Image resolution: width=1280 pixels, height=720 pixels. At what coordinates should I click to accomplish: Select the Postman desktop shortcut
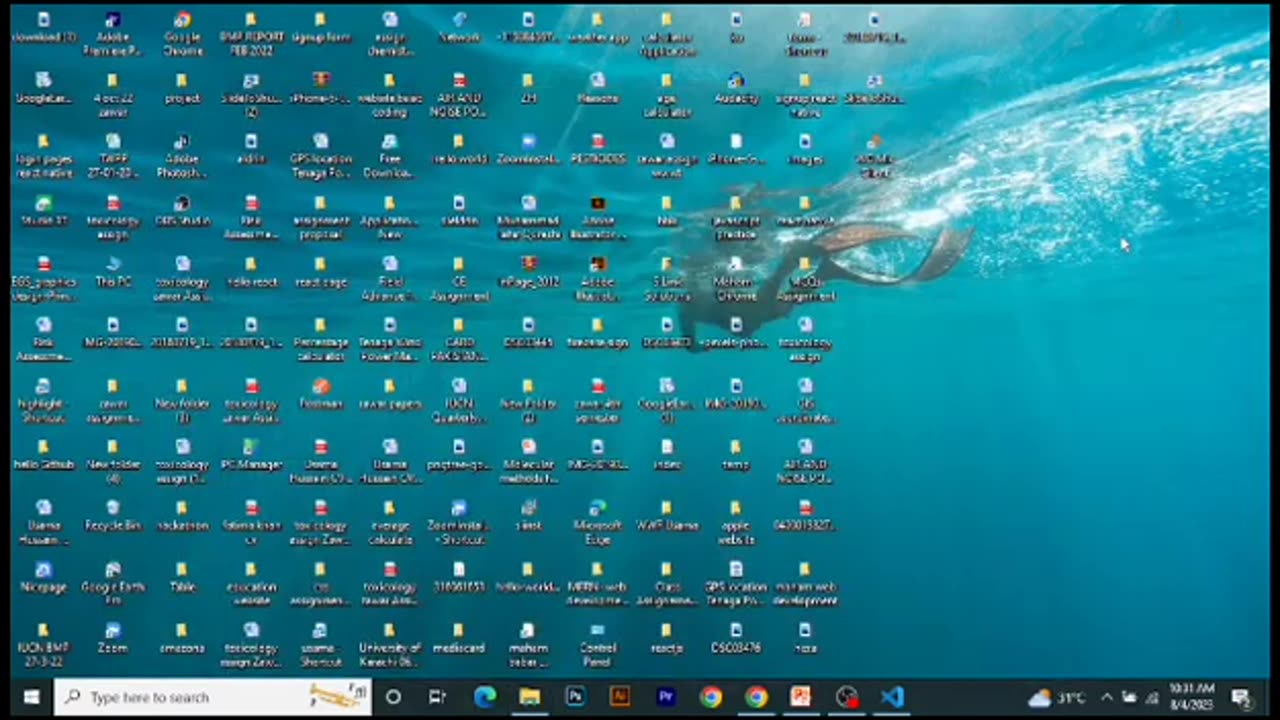coord(321,394)
